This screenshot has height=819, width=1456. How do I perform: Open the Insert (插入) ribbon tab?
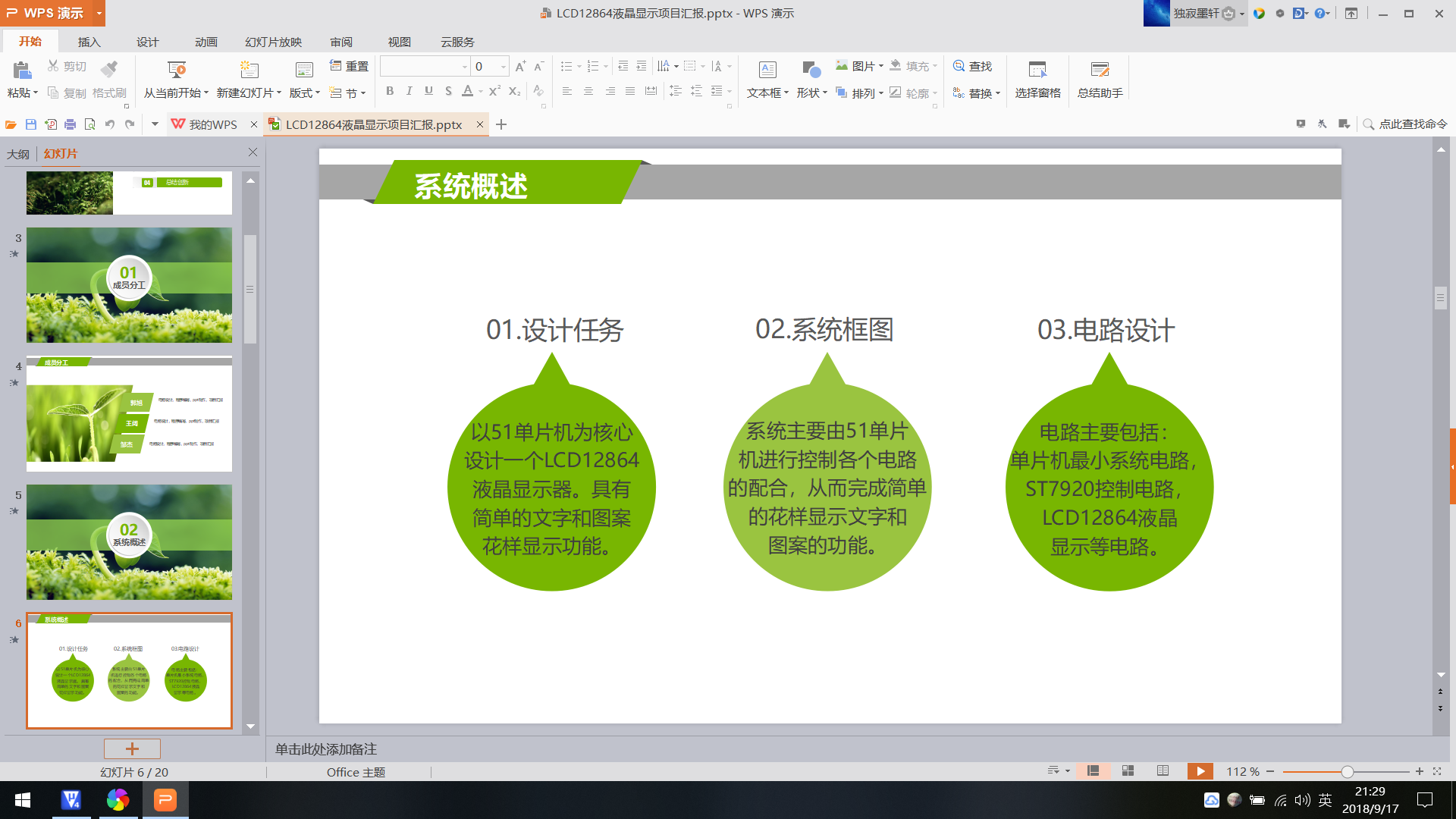click(x=89, y=42)
